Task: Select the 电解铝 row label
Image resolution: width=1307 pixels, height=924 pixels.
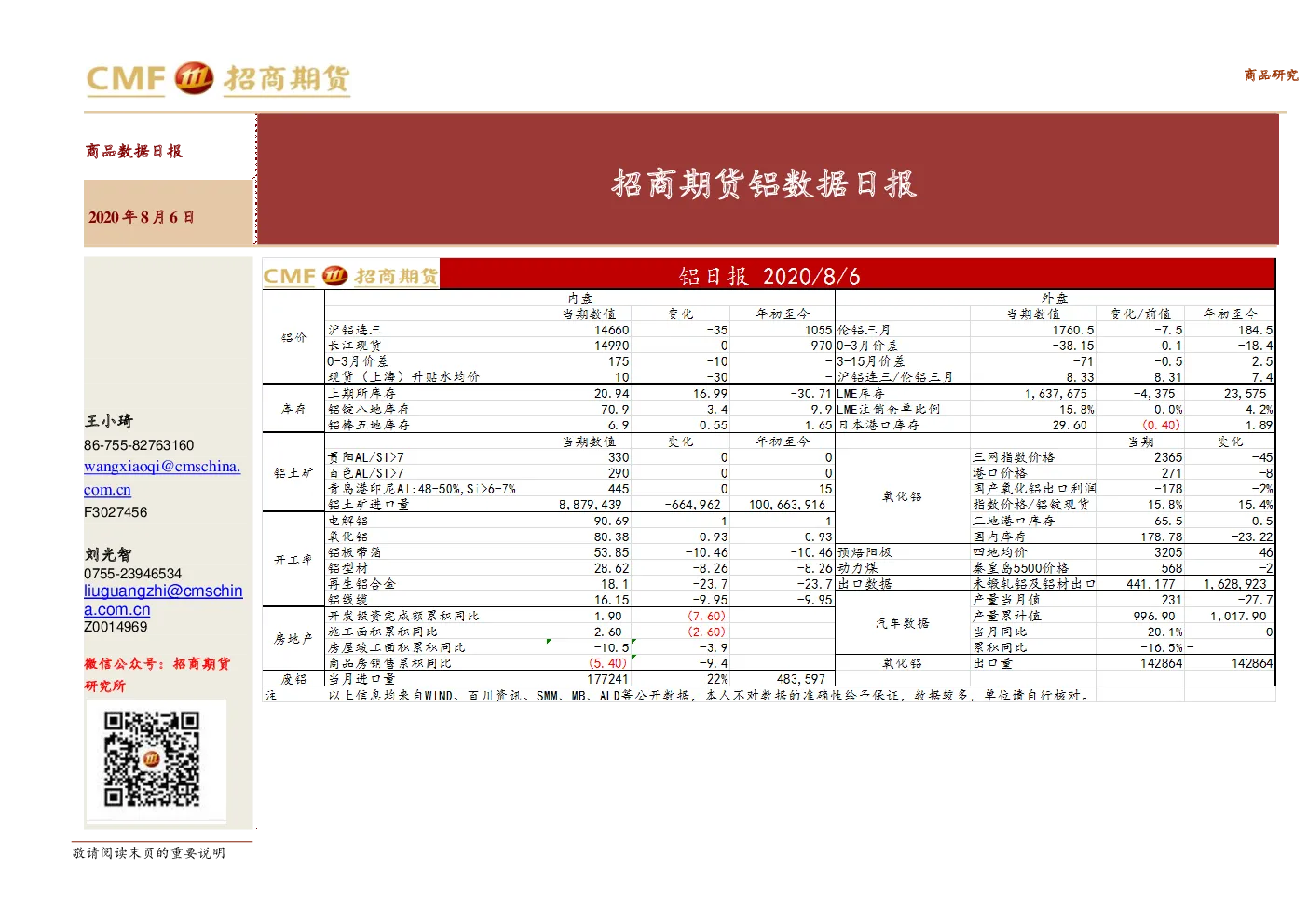Action: tap(347, 521)
